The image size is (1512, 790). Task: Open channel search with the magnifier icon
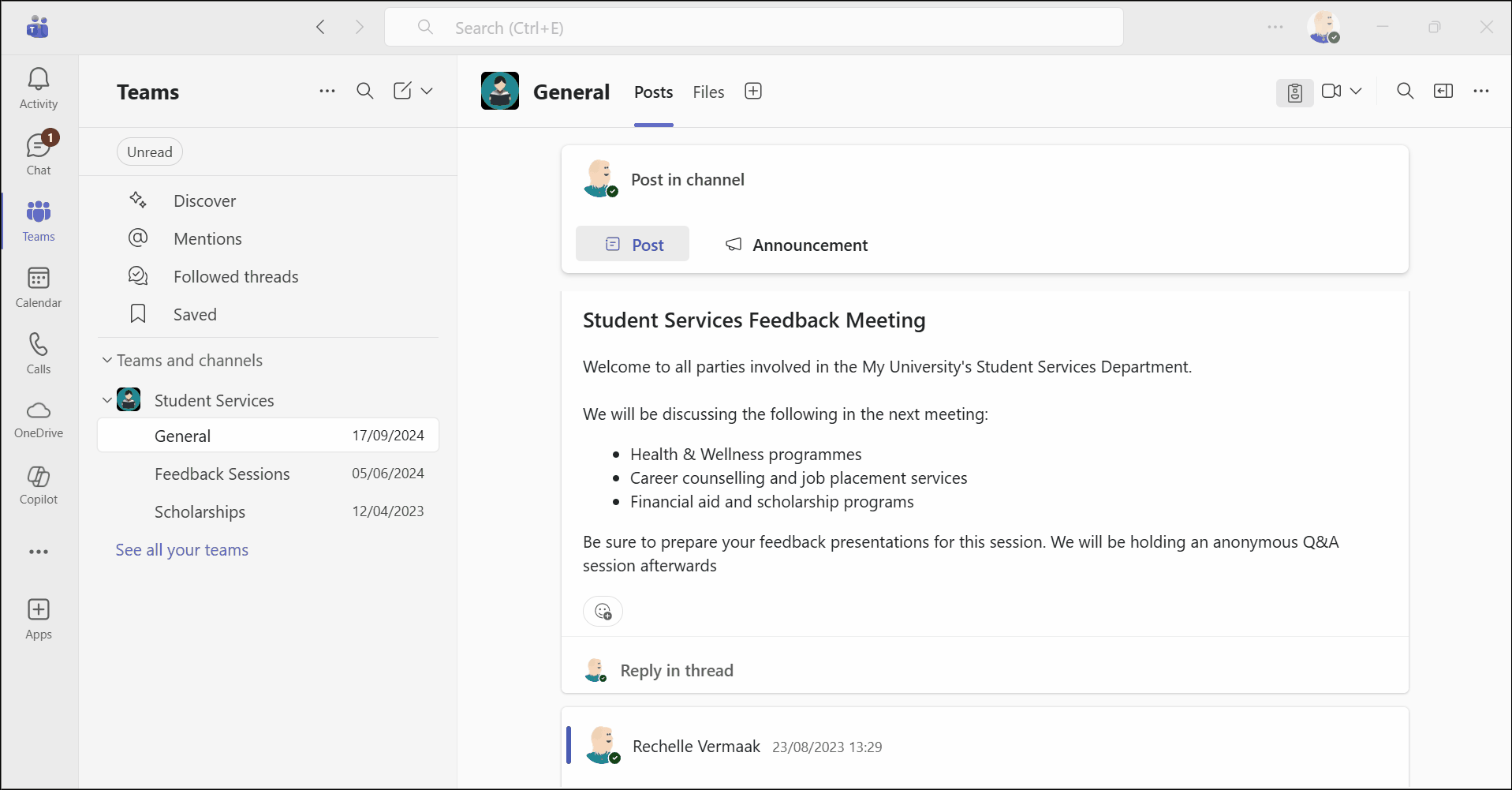tap(1404, 92)
